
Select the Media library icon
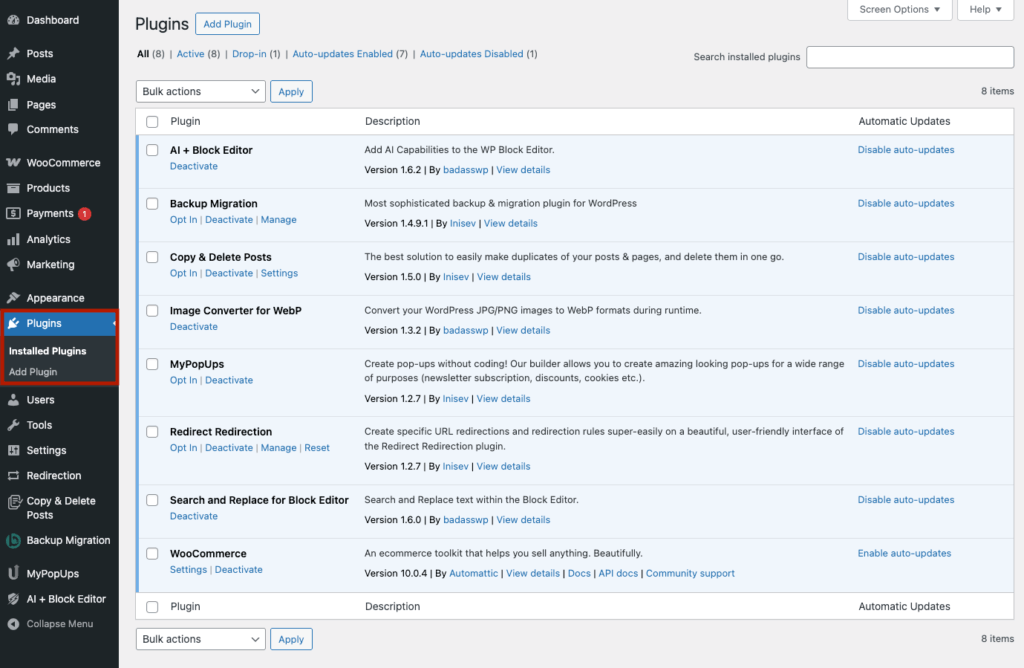pos(13,78)
